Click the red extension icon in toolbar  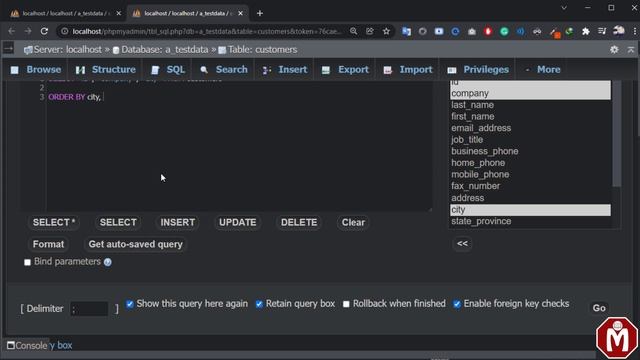coord(488,31)
